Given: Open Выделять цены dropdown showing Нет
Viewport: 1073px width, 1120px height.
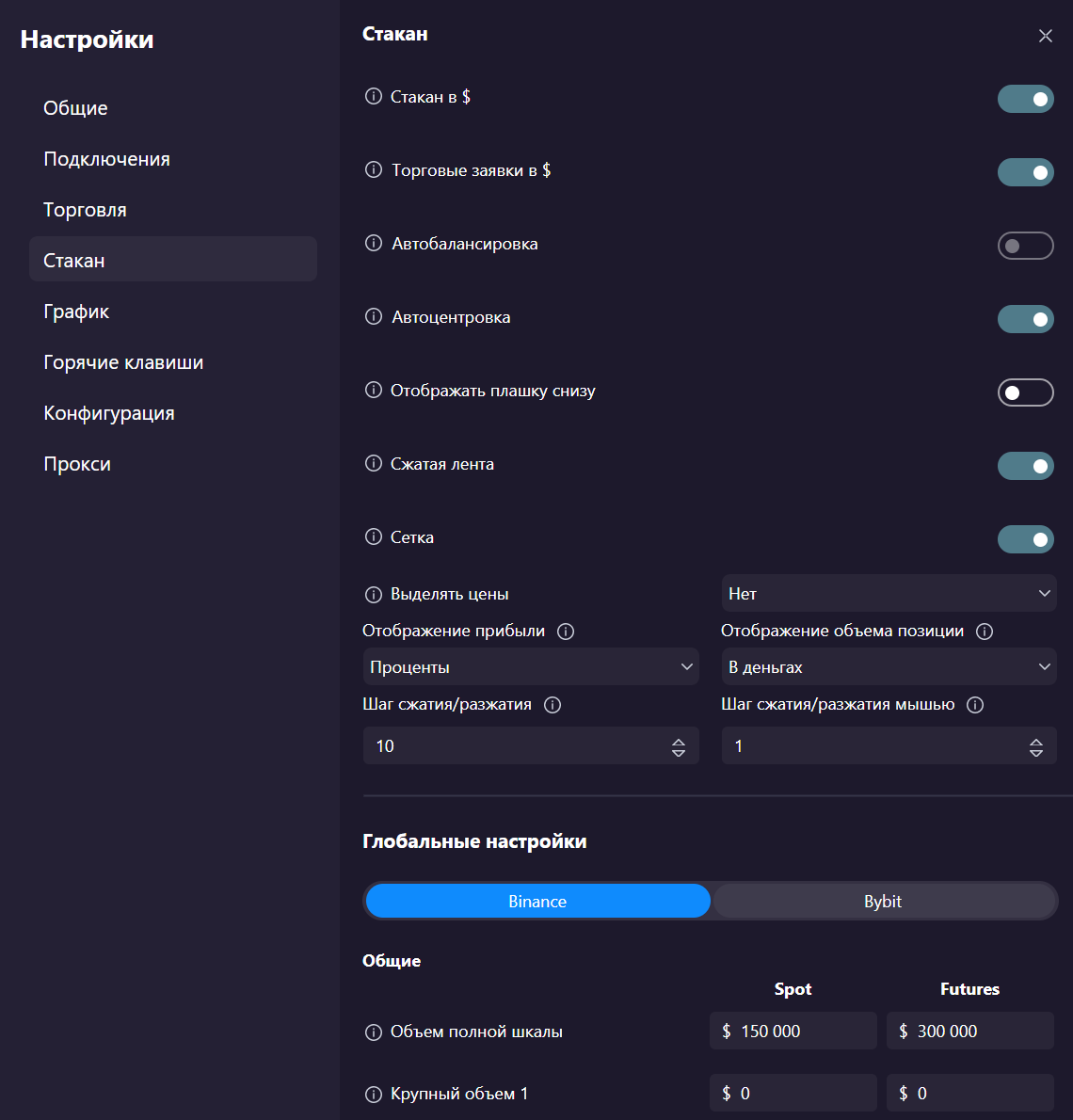Looking at the screenshot, I should [x=889, y=594].
